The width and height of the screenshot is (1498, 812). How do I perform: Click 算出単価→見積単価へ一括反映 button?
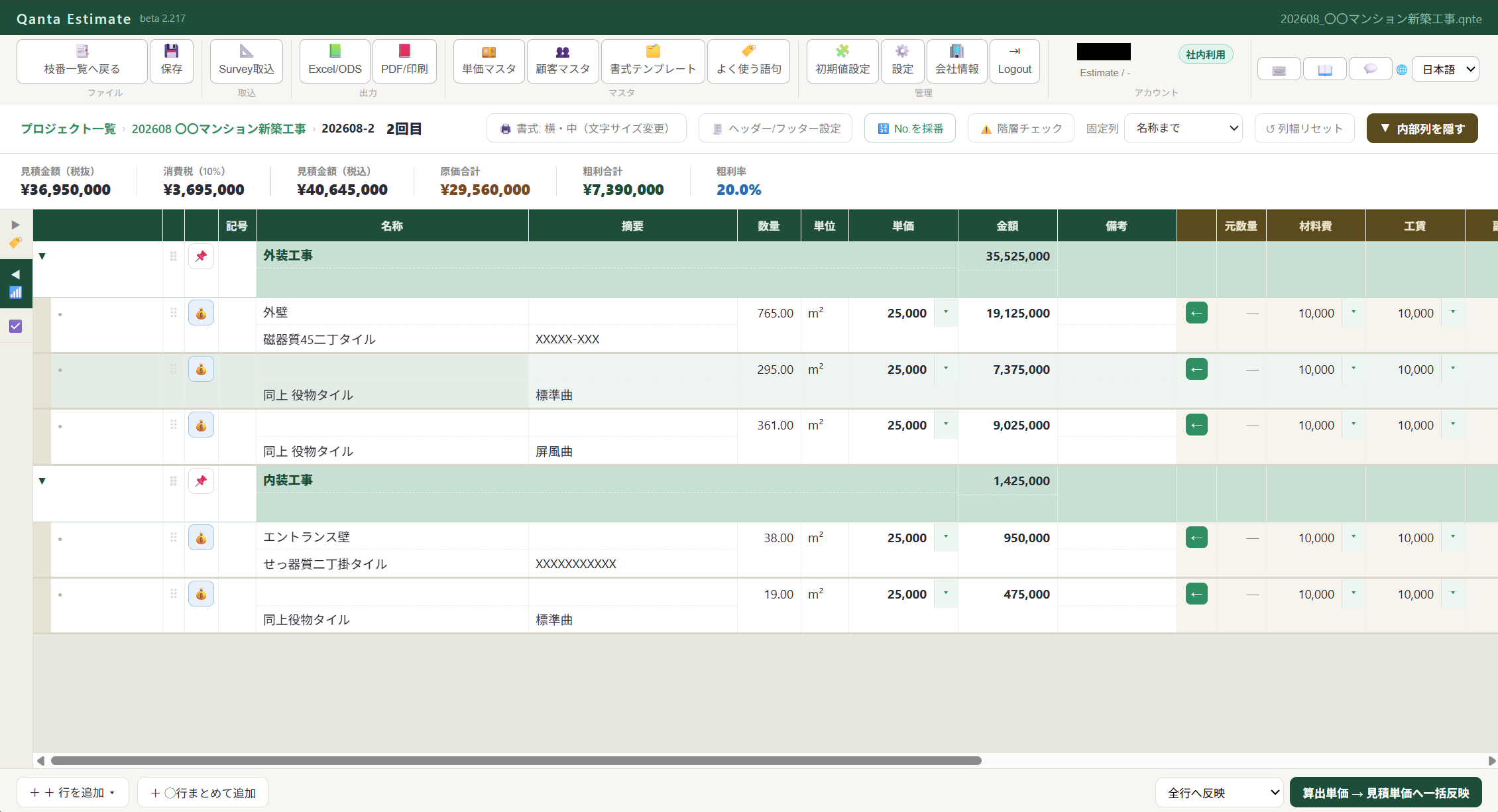pos(1386,793)
